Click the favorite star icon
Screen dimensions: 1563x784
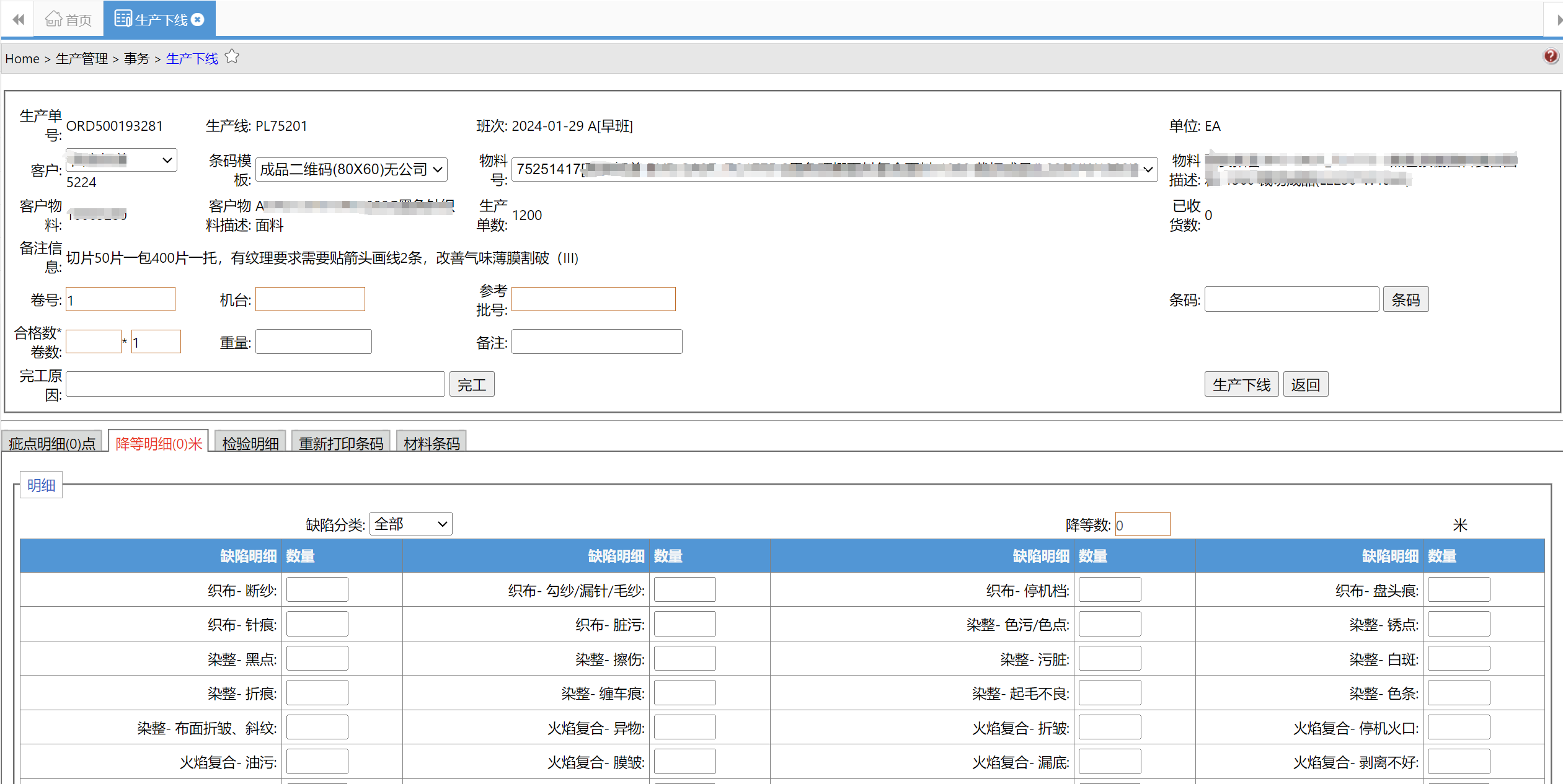(232, 57)
